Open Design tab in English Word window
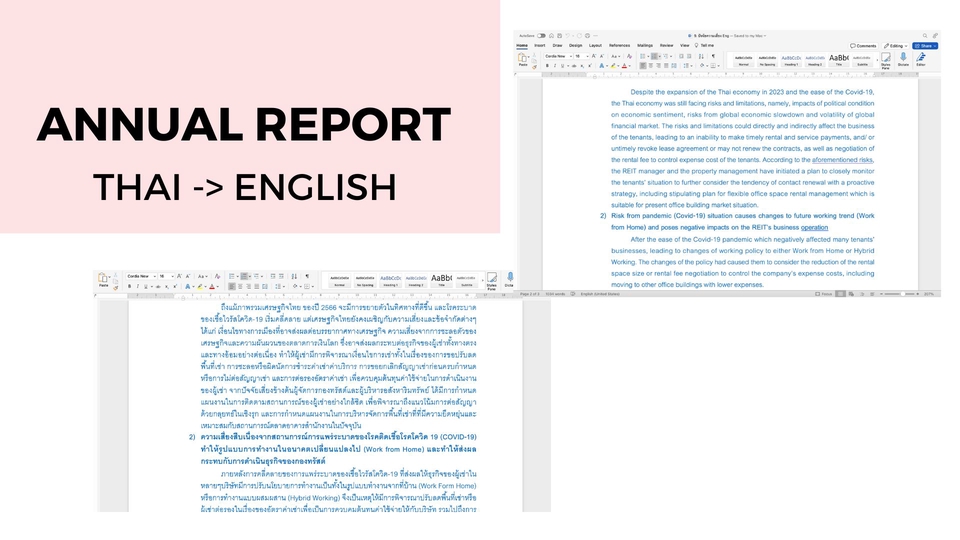960x540 pixels. [x=576, y=45]
